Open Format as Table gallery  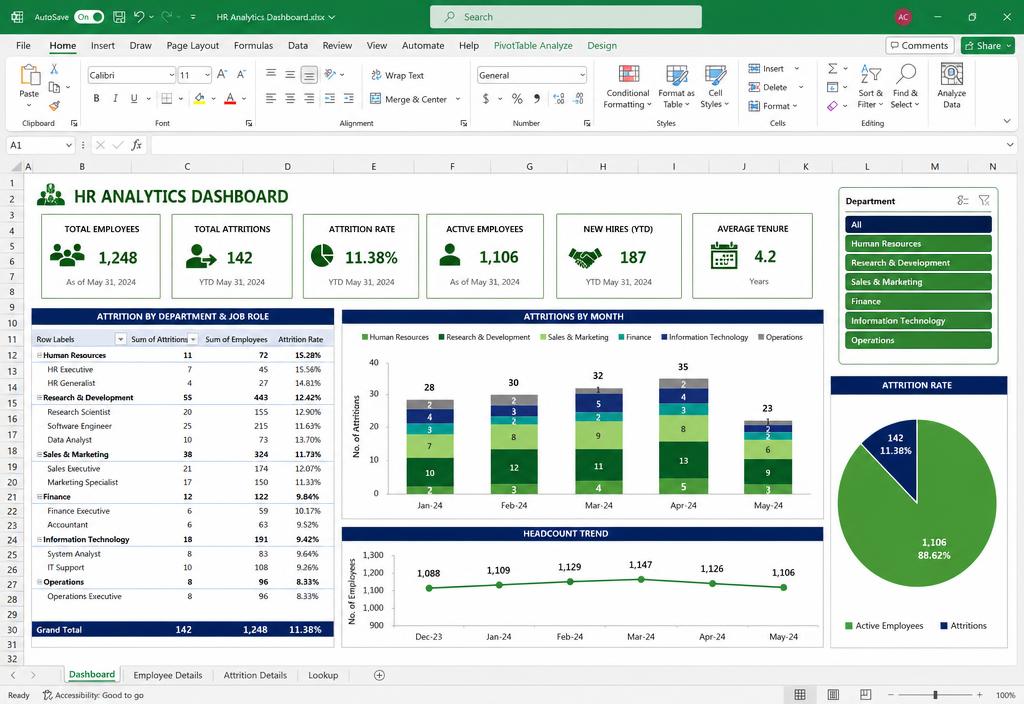[676, 86]
